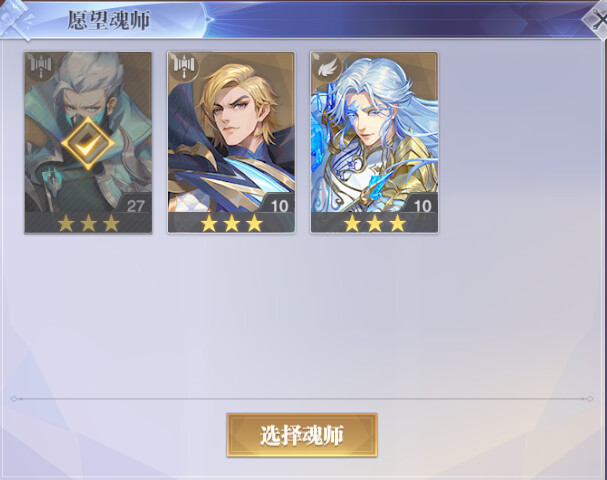Click the three-star rating bar on the gray-haired card
607x480 pixels.
click(88, 223)
